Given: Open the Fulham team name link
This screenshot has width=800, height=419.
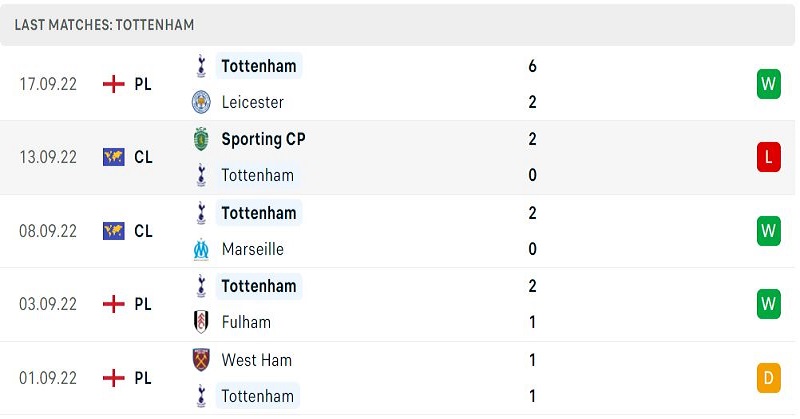Looking at the screenshot, I should (246, 322).
